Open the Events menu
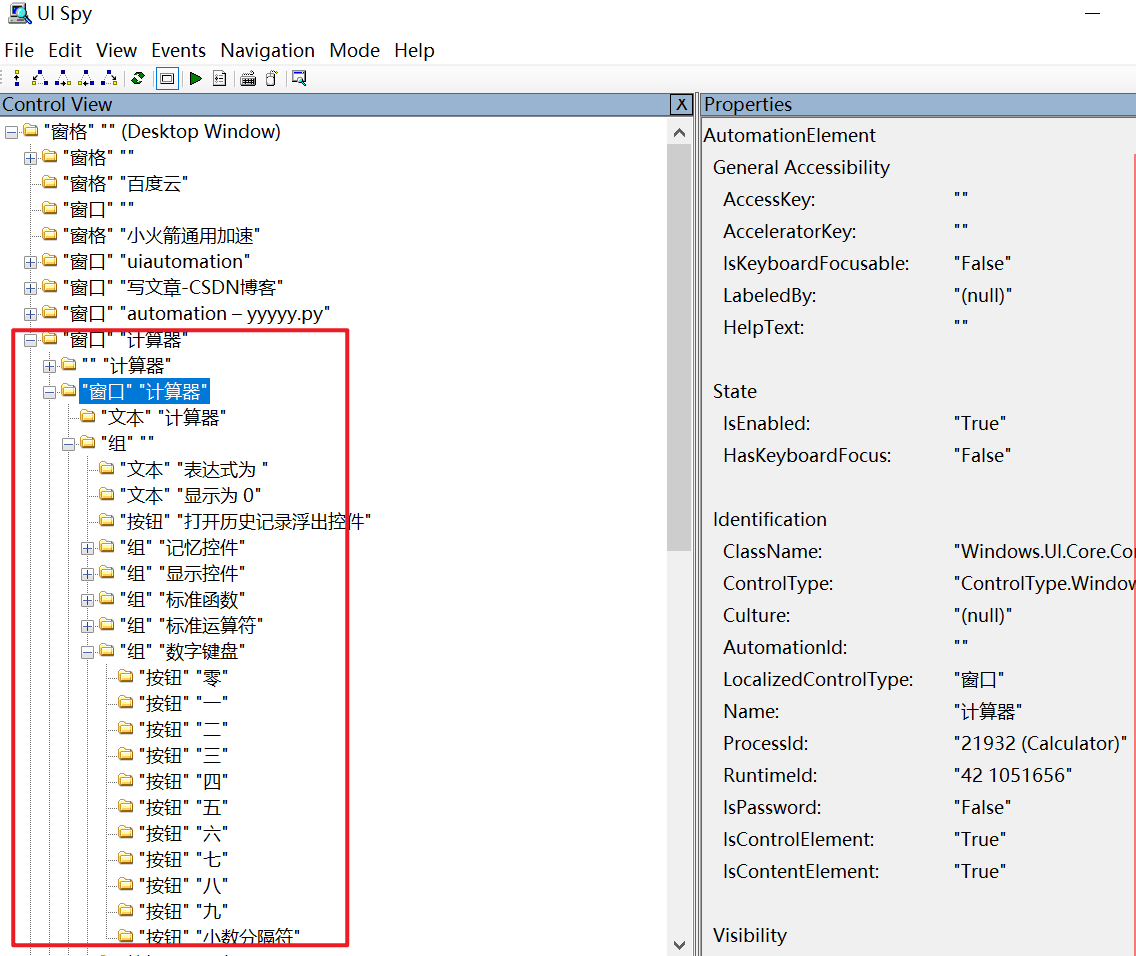Viewport: 1136px width, 956px height. 178,50
